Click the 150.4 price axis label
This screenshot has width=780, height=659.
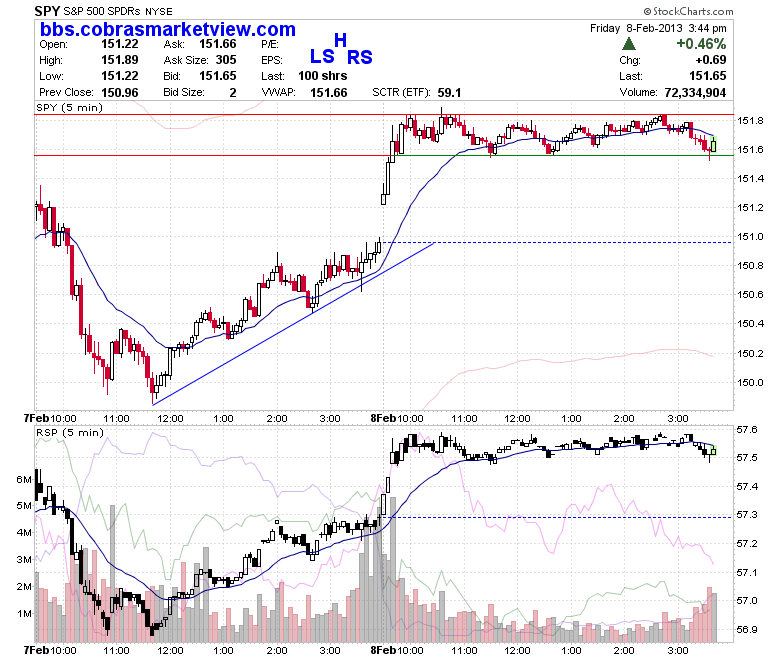tap(750, 324)
